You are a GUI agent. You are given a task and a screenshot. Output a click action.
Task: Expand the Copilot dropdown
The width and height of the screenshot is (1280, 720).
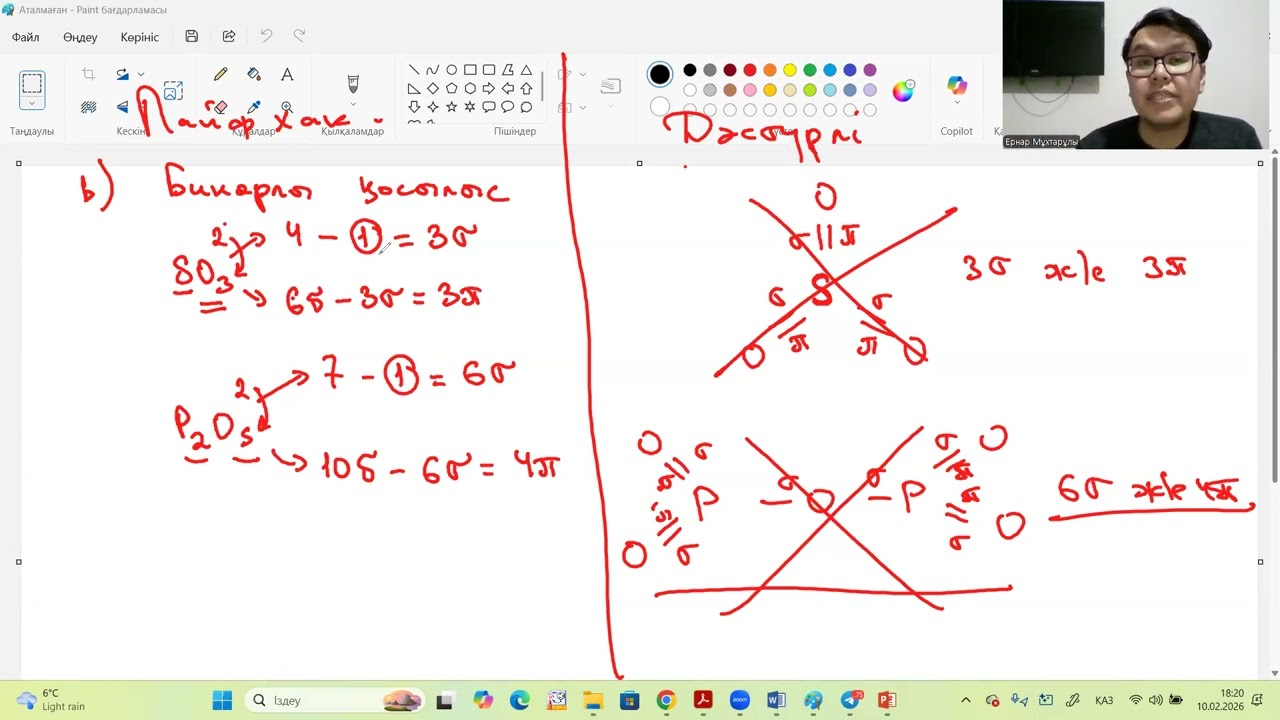pos(957,102)
